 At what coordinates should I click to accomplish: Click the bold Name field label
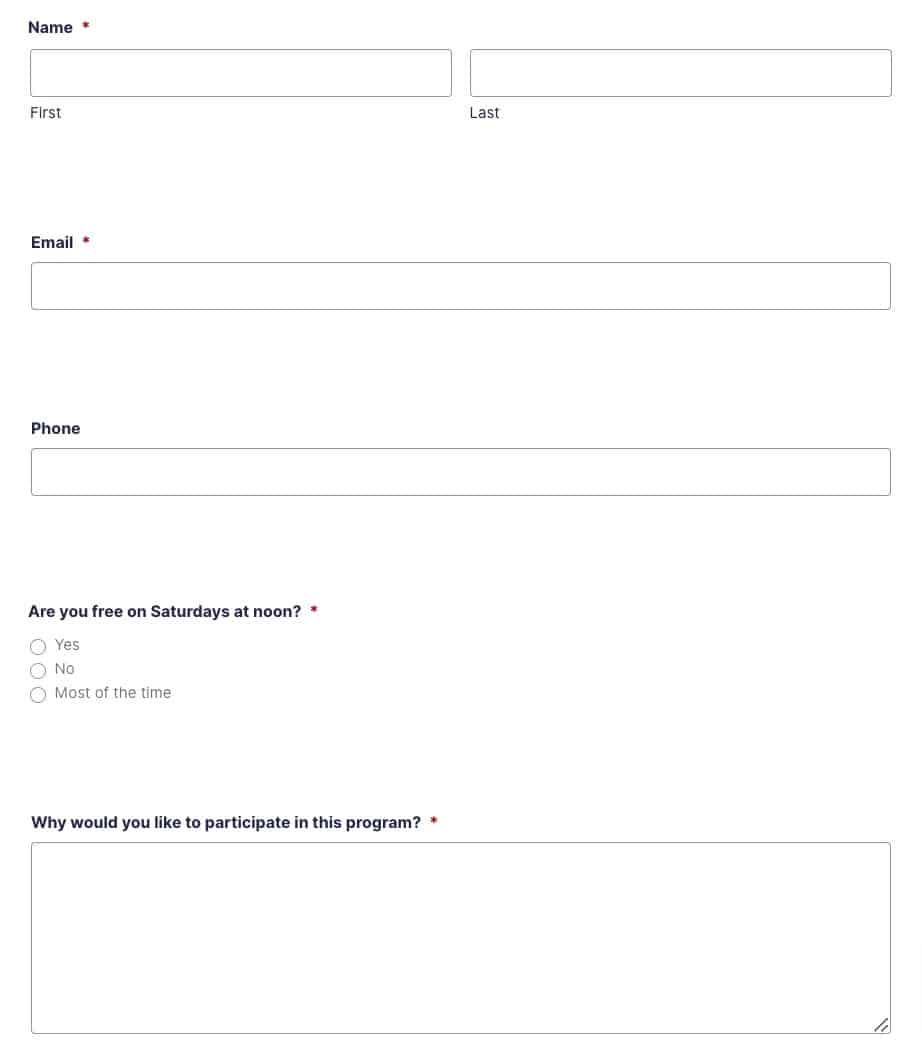[51, 28]
